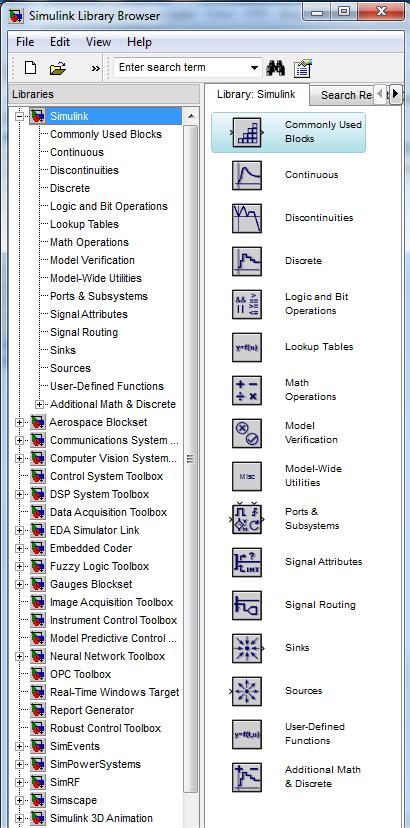Switch to the Library: Simulink tab
Image resolution: width=410 pixels, height=828 pixels.
256,95
